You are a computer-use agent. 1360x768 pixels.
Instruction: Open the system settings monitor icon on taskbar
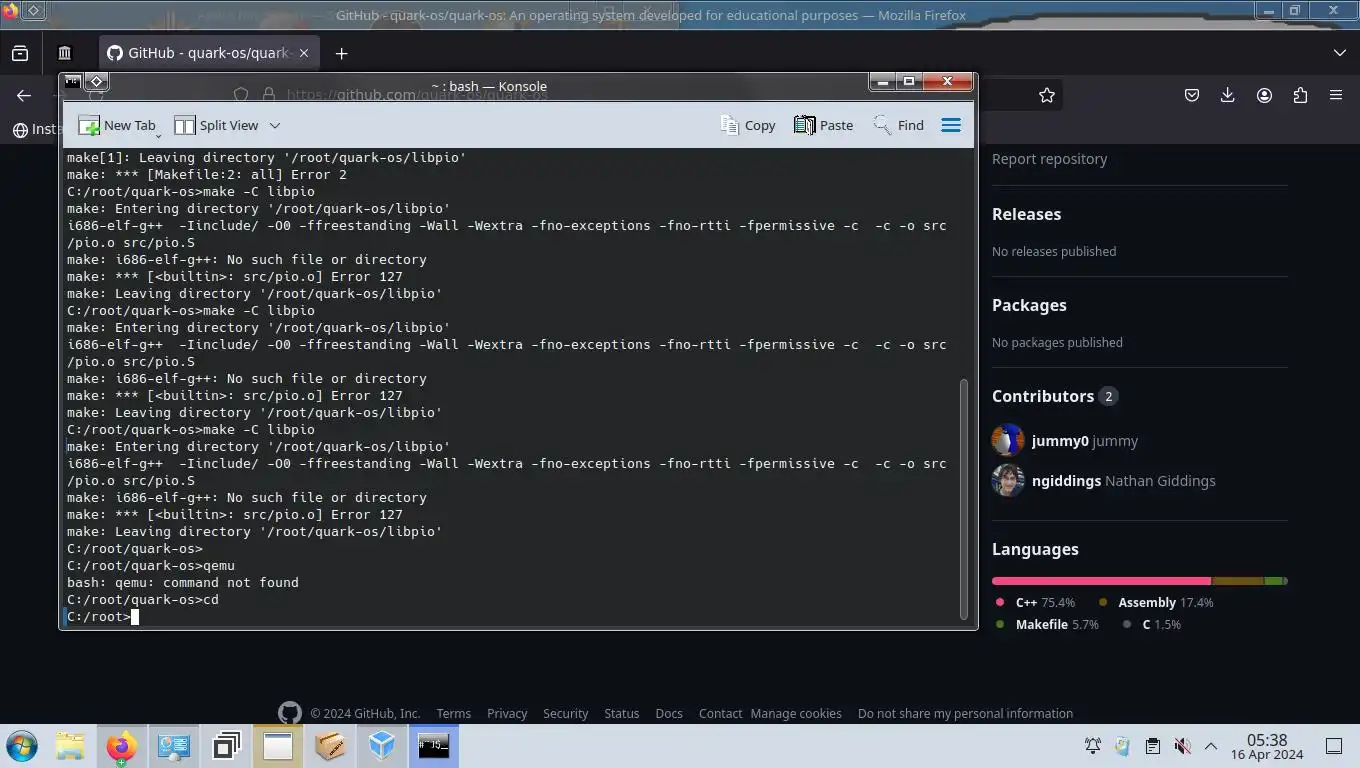pos(174,746)
